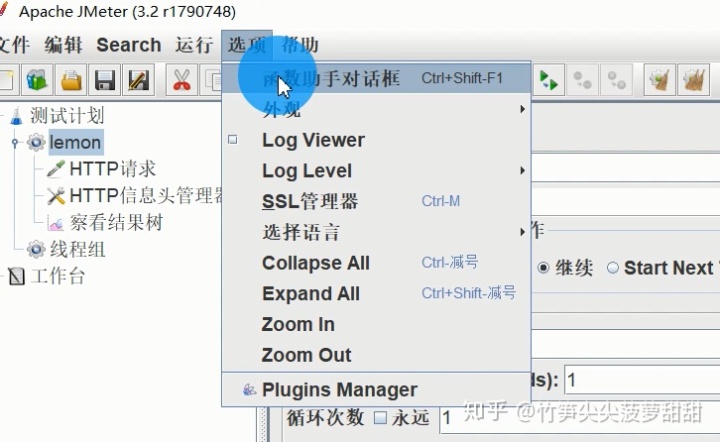Click the flask icon of 测试计划
The image size is (720, 442).
17,116
